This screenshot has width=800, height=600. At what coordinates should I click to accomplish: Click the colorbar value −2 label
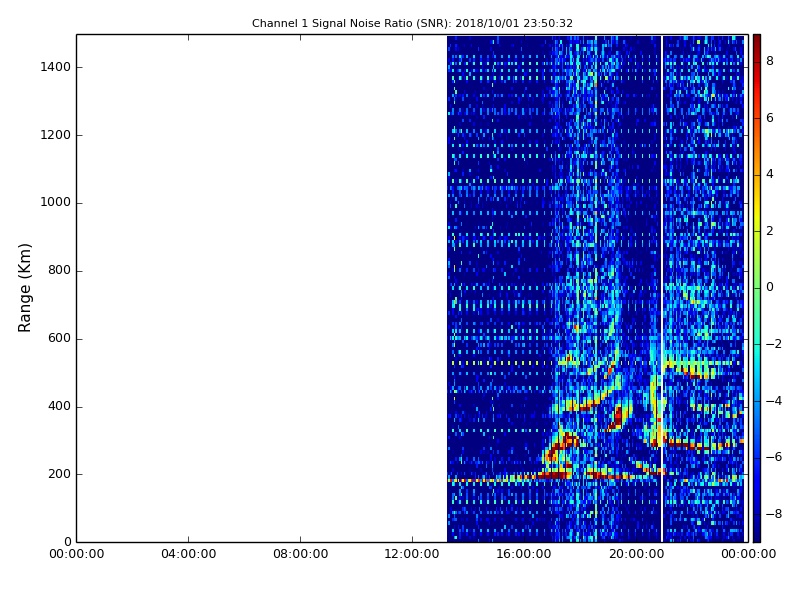pyautogui.click(x=774, y=344)
